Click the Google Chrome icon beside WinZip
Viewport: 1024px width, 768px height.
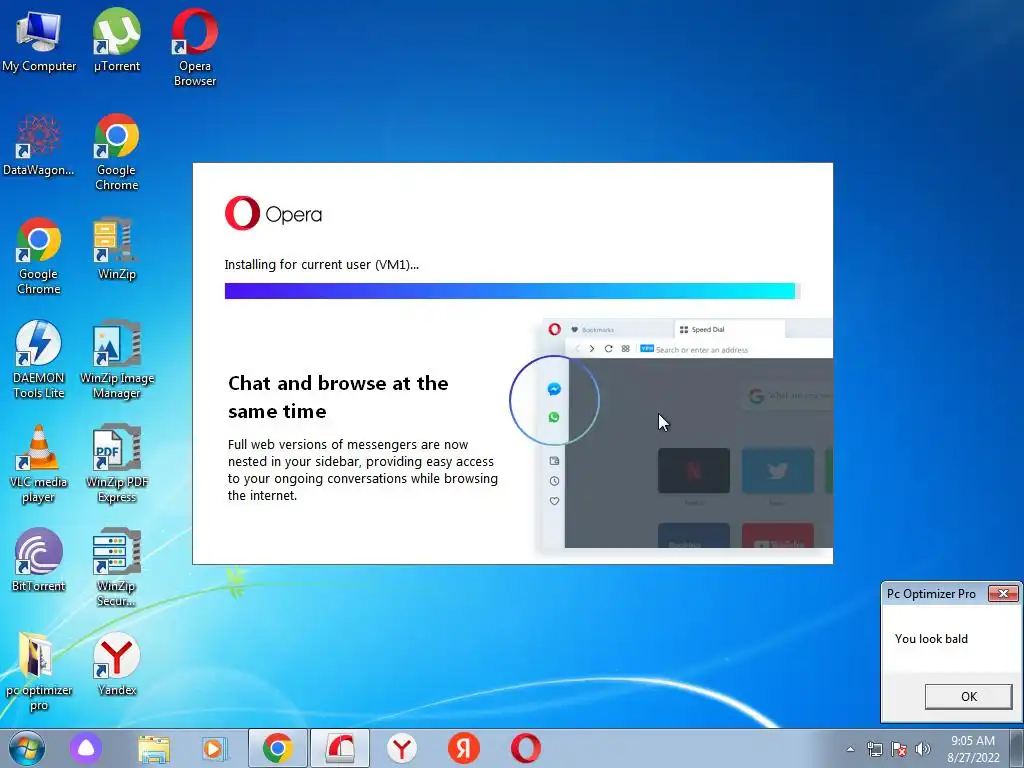39,257
